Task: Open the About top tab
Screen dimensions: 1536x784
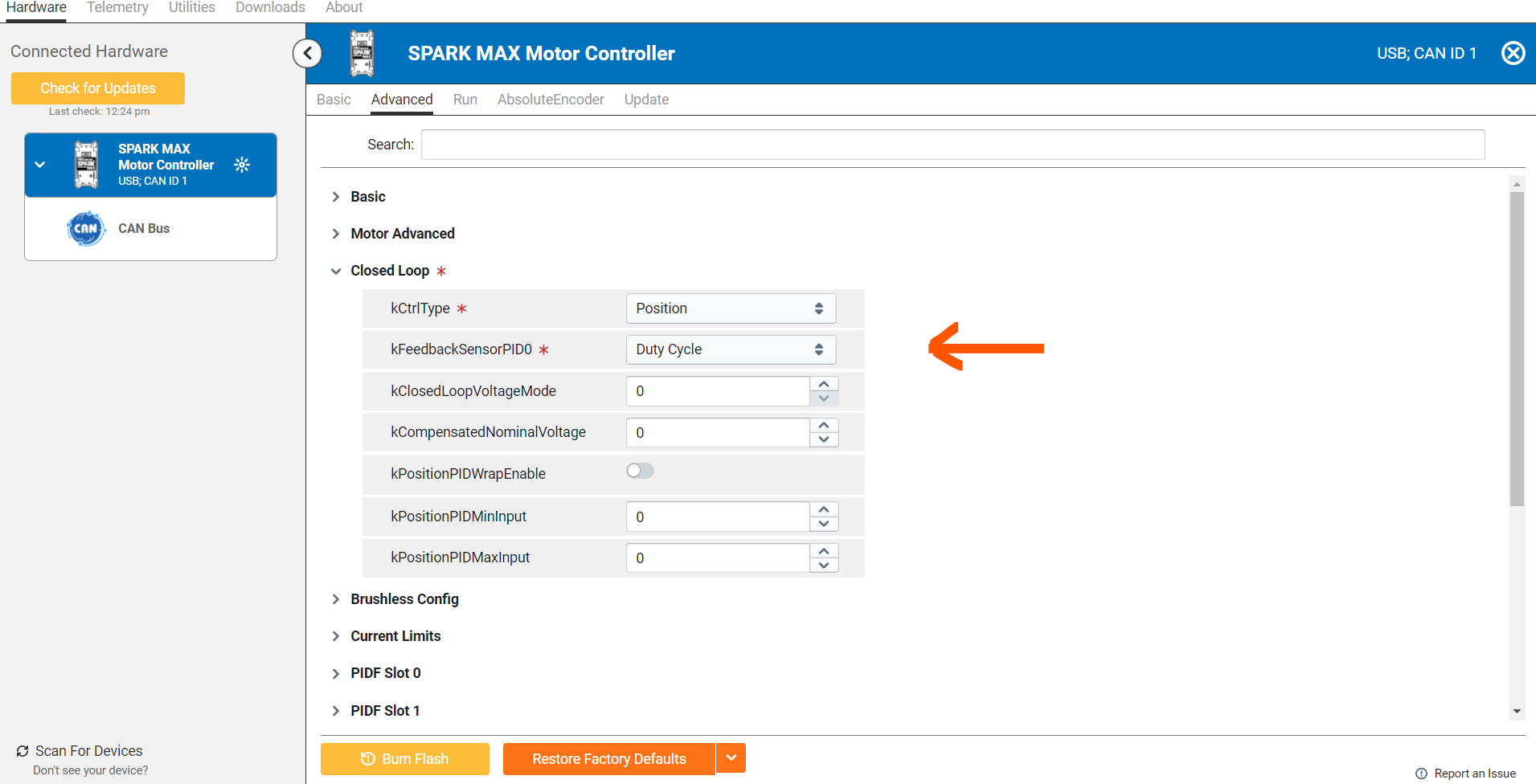Action: point(344,8)
